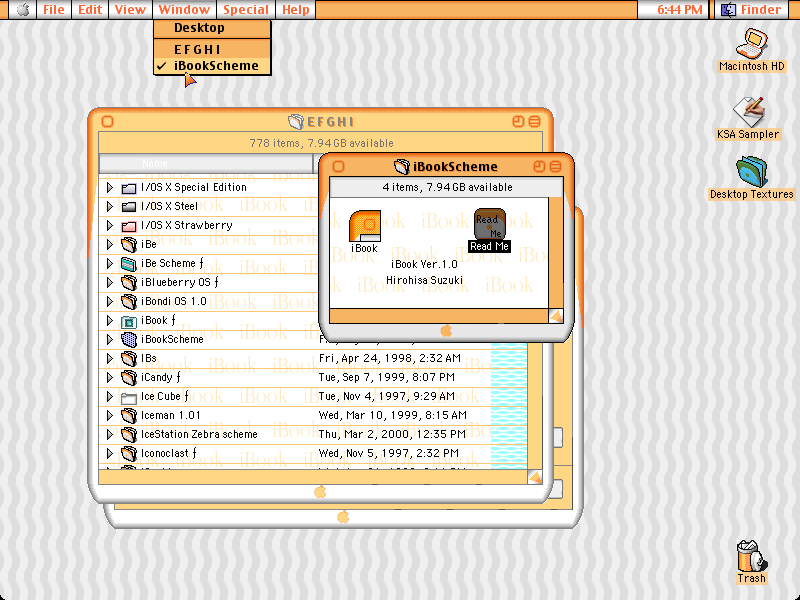Expand the Iceman 1.01 folder
Image resolution: width=800 pixels, height=600 pixels.
coord(110,415)
